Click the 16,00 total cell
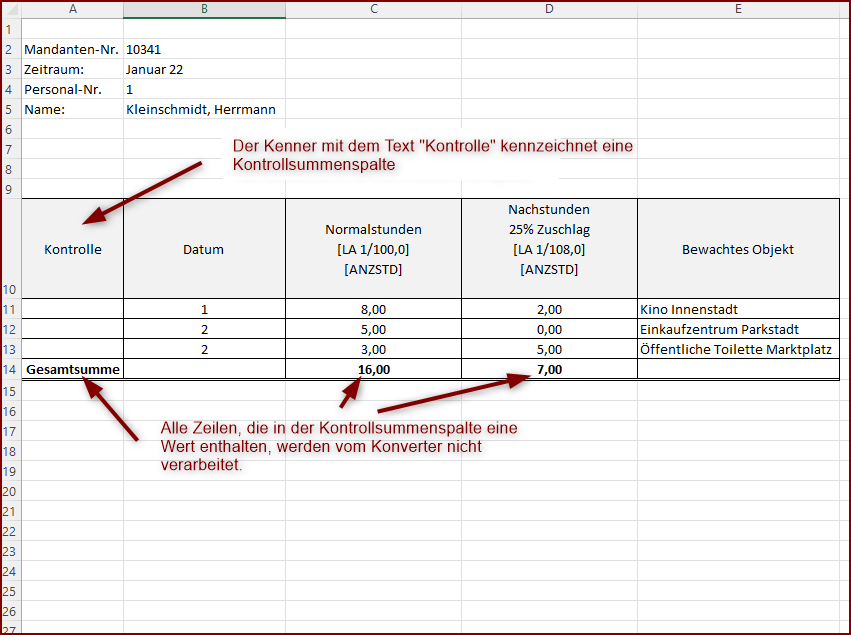 pos(373,369)
